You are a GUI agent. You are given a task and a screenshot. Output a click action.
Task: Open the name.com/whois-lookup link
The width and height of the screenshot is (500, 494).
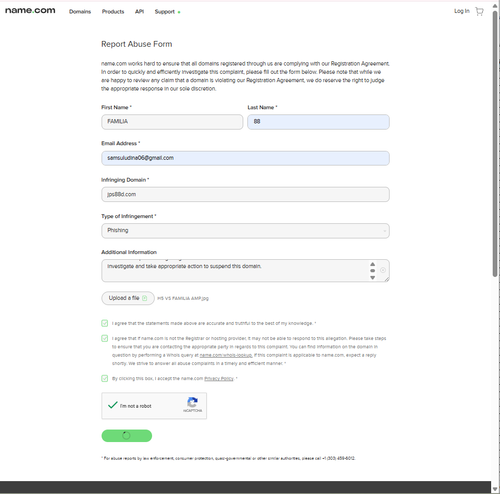tap(226, 355)
